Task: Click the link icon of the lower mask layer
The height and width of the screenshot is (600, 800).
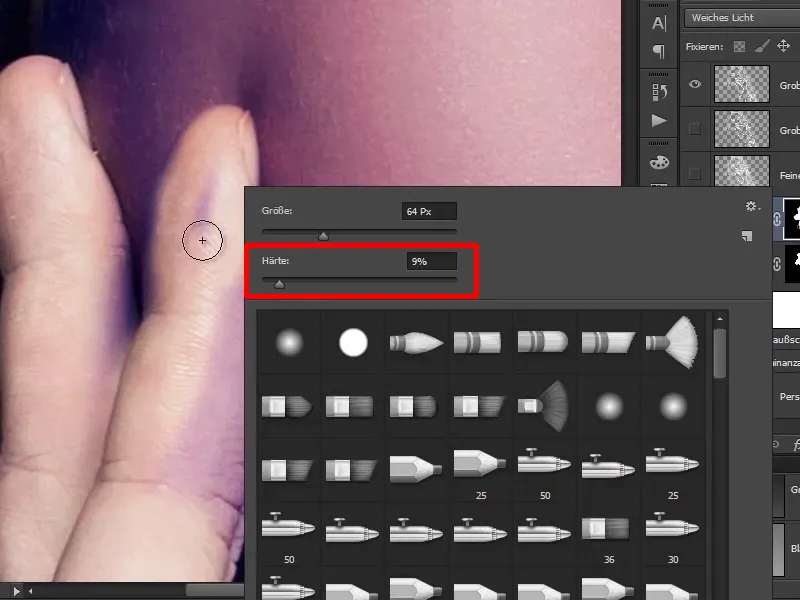Action: (x=777, y=264)
